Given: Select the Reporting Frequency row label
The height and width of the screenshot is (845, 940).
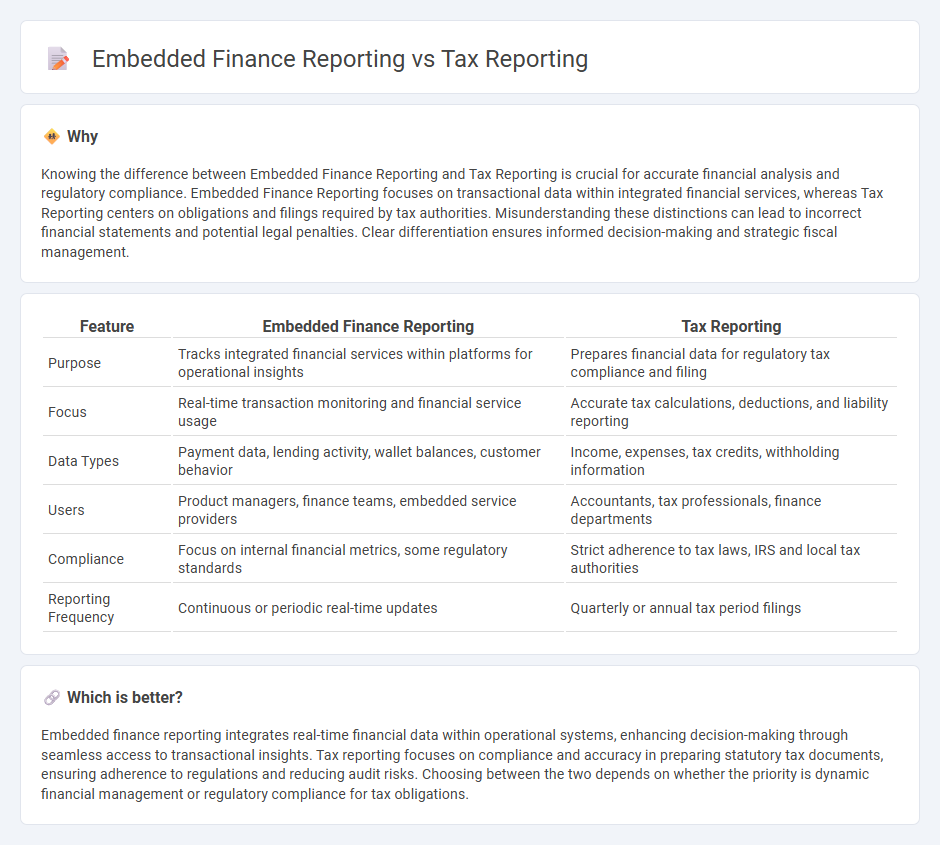Looking at the screenshot, I should pyautogui.click(x=81, y=608).
